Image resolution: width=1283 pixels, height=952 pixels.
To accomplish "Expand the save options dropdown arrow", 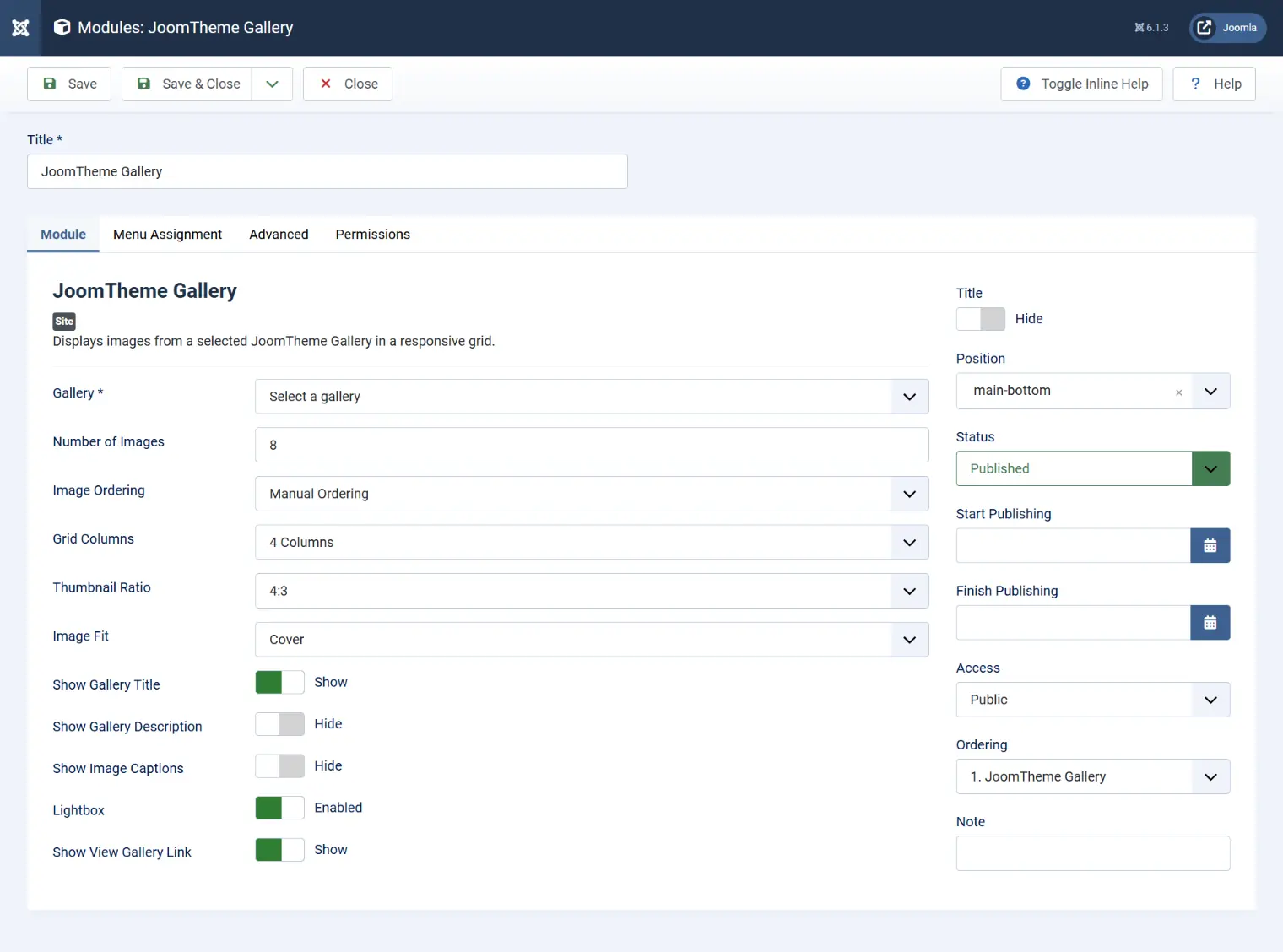I will 272,84.
